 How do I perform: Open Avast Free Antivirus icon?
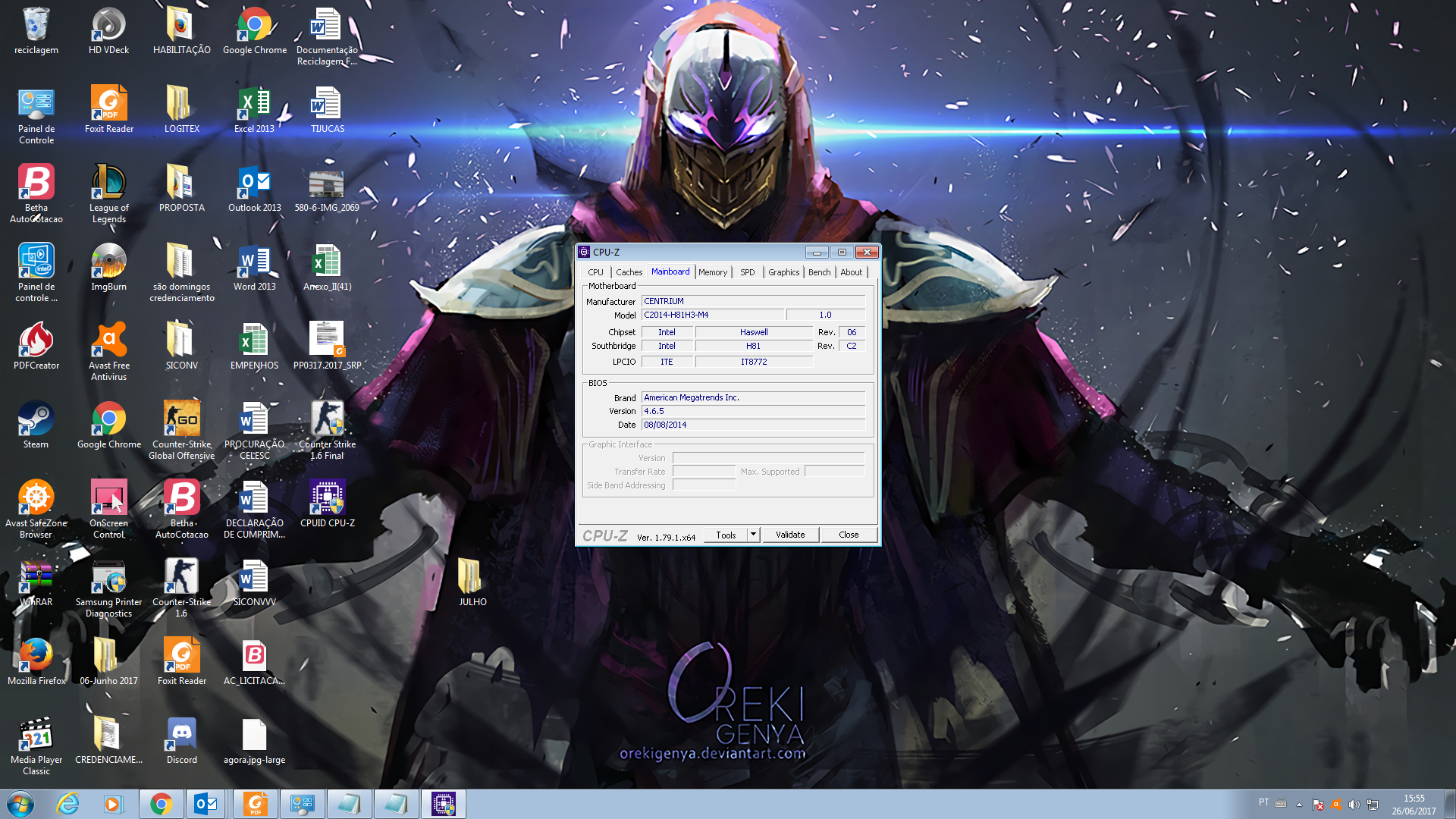pyautogui.click(x=109, y=350)
